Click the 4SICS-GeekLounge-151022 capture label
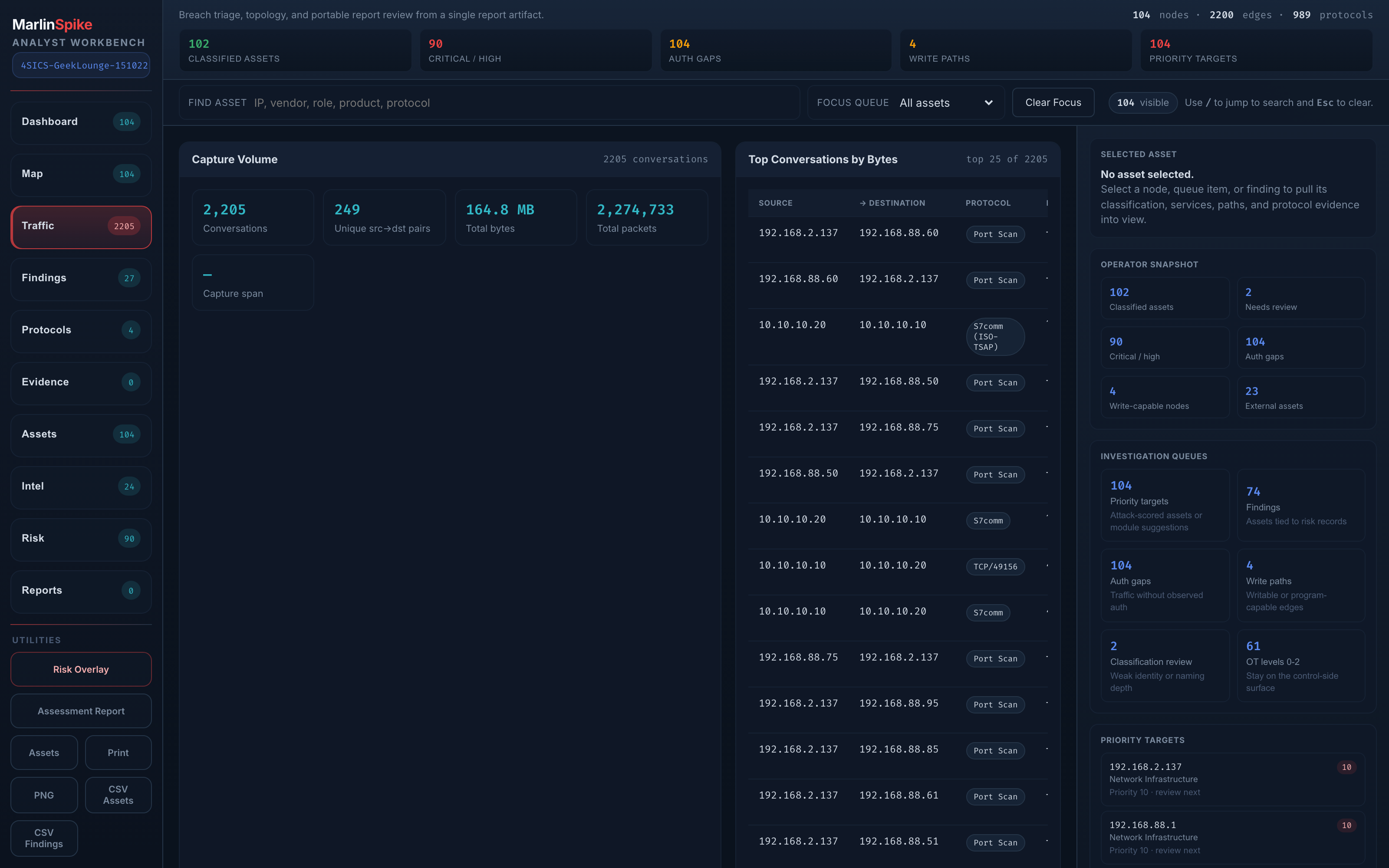The width and height of the screenshot is (1389, 868). [81, 66]
